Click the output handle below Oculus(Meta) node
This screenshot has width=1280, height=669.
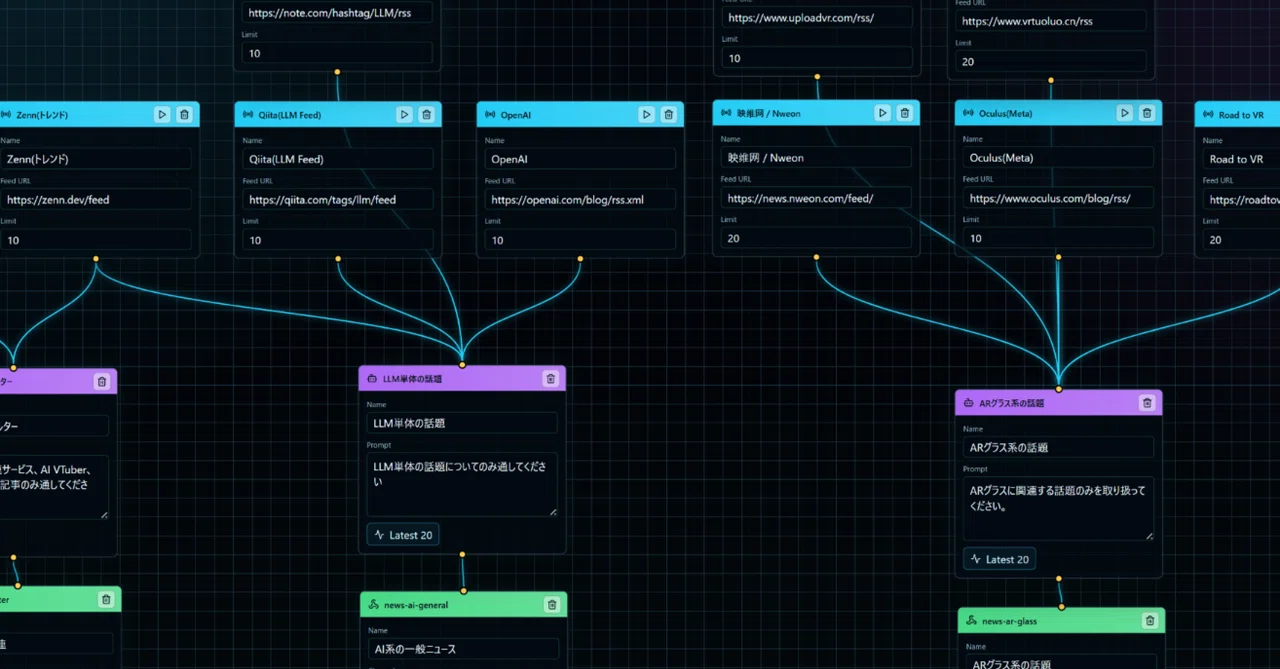pyautogui.click(x=1058, y=257)
